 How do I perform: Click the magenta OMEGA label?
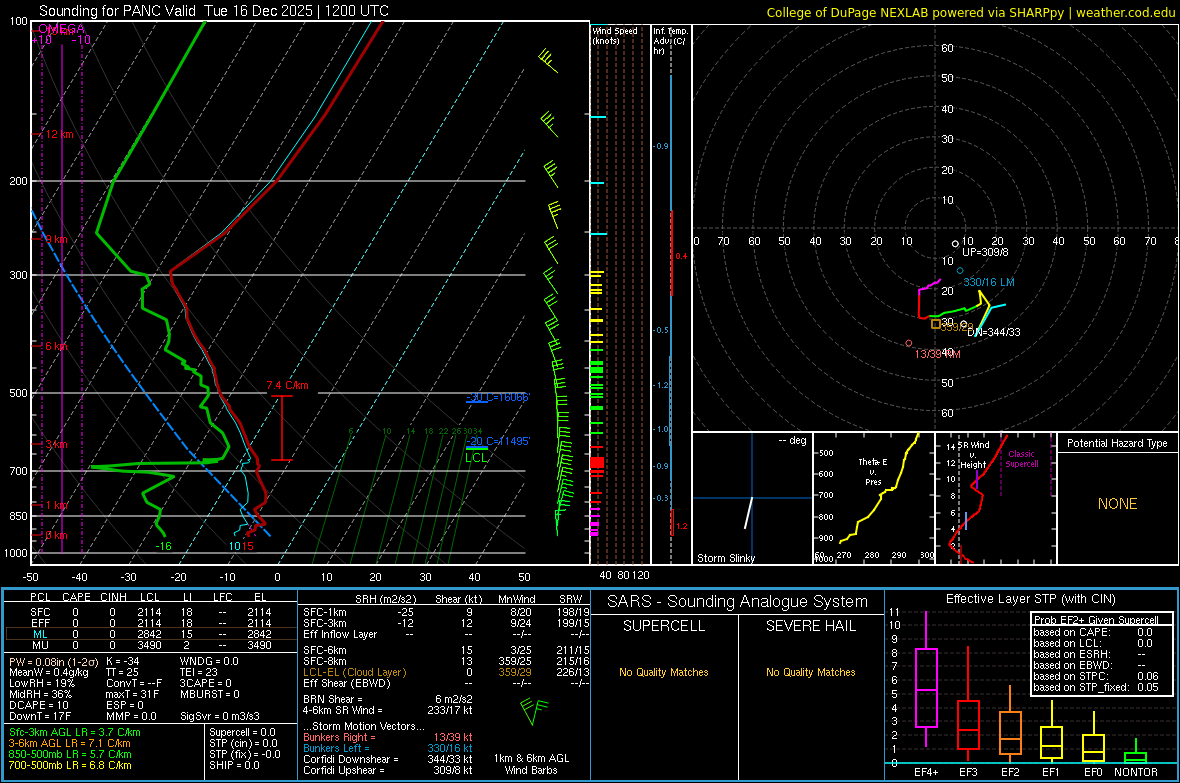click(x=61, y=29)
